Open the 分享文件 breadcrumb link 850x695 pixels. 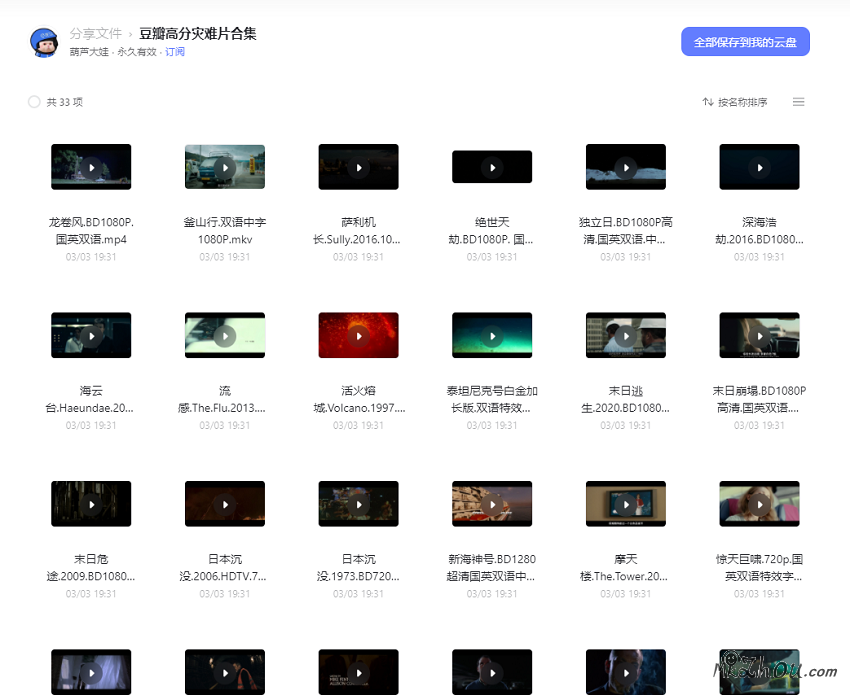pyautogui.click(x=95, y=34)
